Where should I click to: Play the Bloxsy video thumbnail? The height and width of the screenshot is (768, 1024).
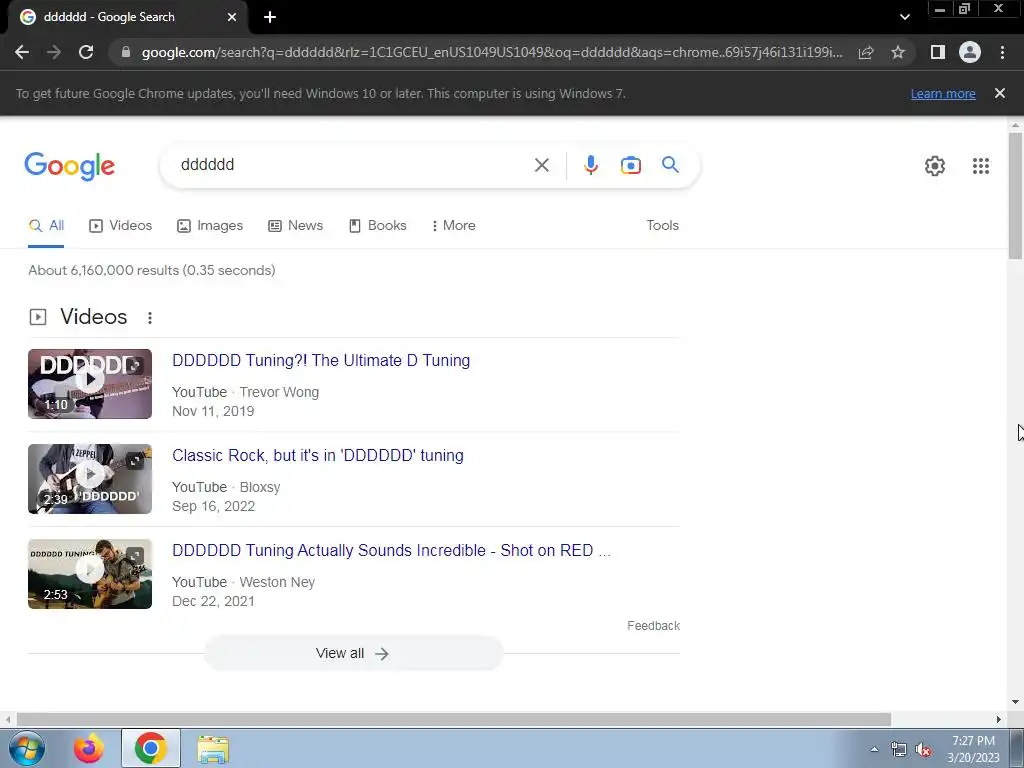90,479
